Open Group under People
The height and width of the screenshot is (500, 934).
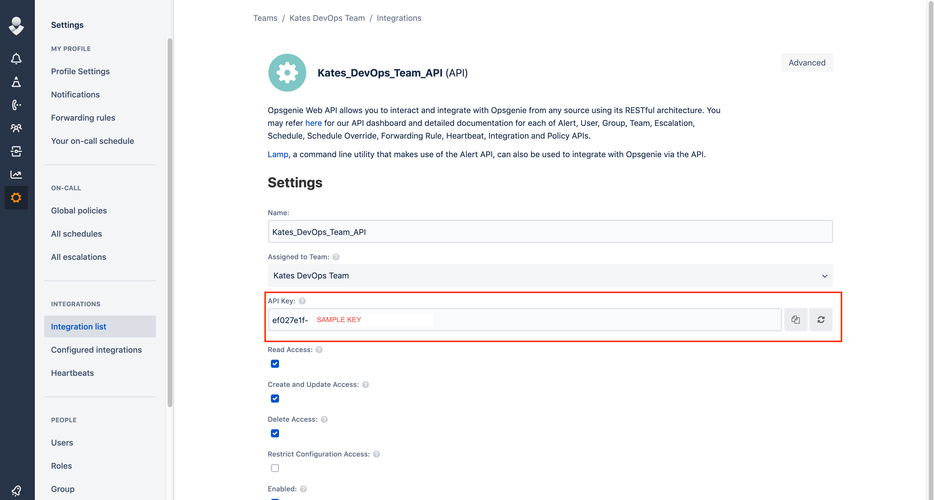click(x=63, y=489)
